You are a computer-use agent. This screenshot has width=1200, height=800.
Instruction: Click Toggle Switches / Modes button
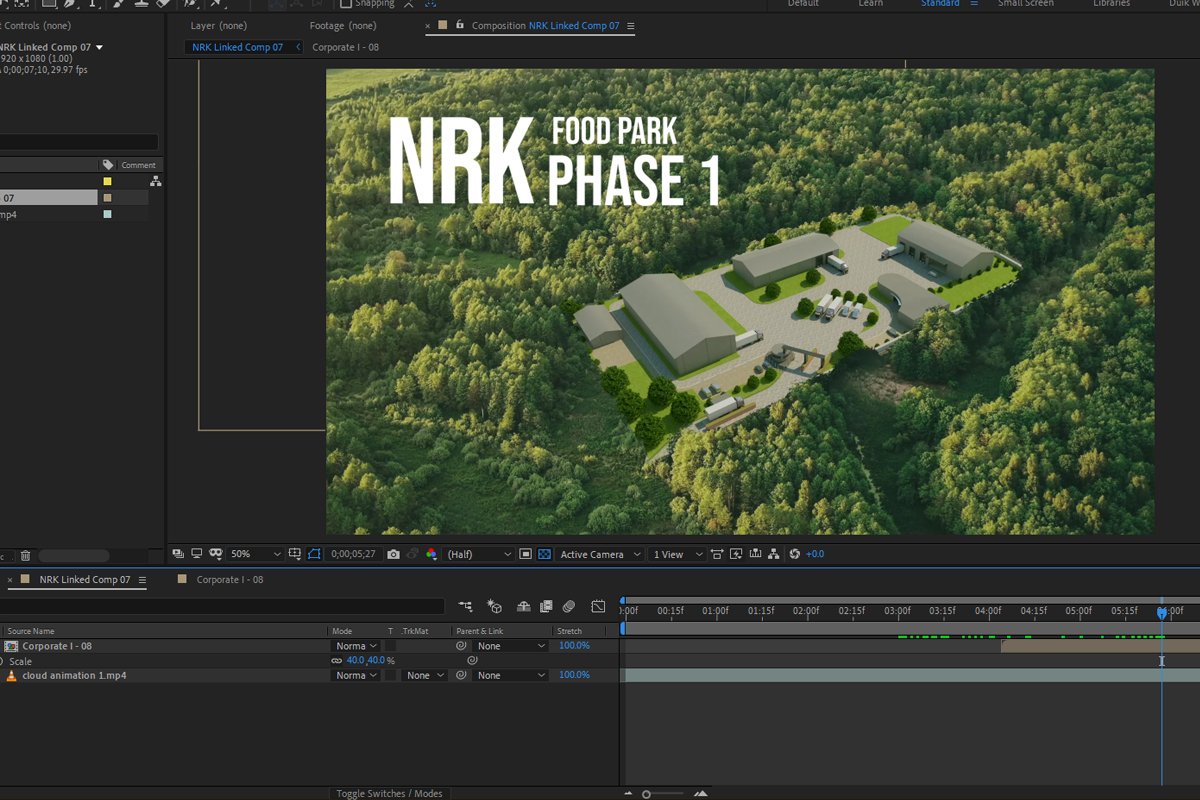point(389,793)
